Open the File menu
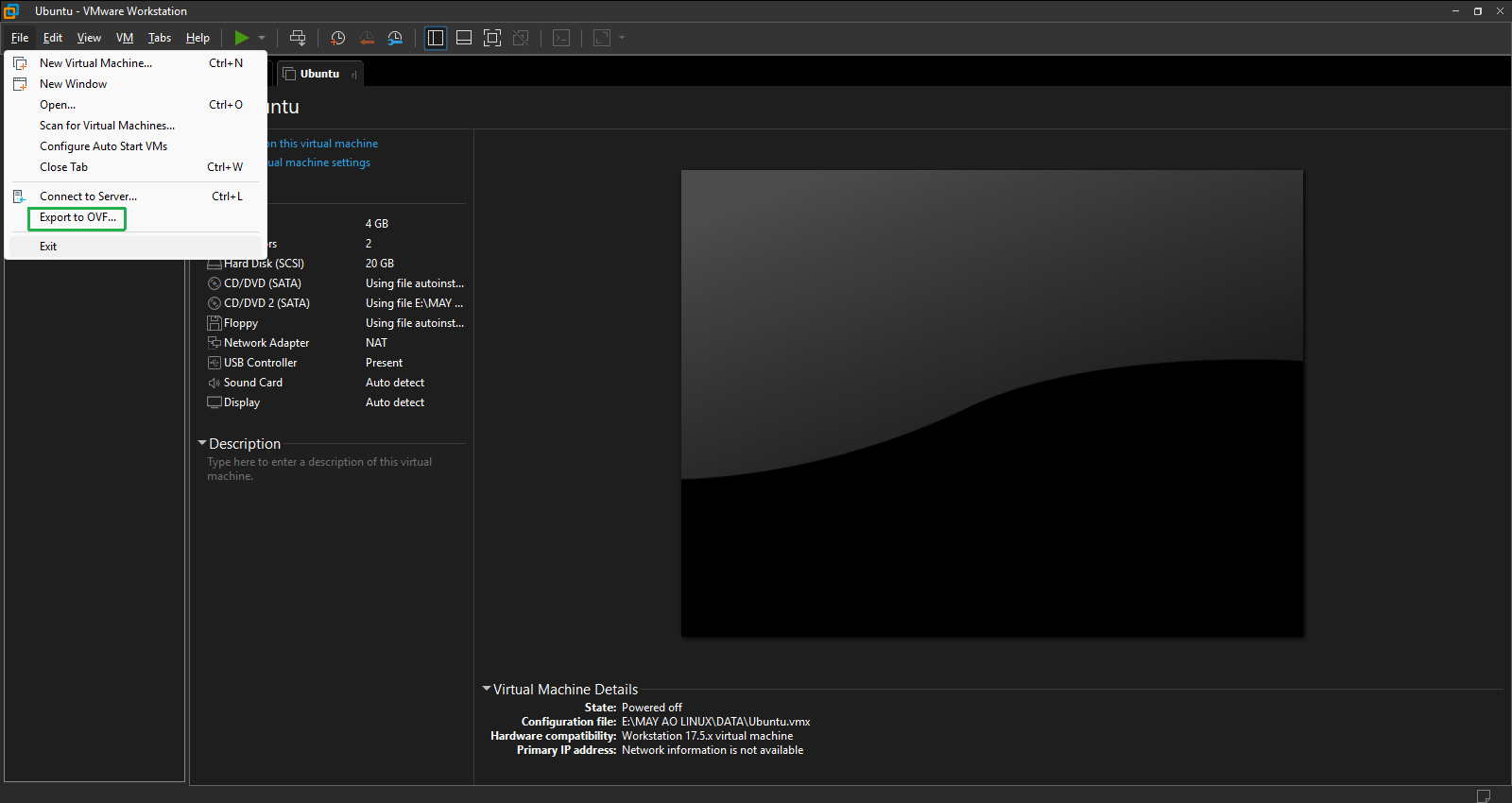 click(x=20, y=38)
